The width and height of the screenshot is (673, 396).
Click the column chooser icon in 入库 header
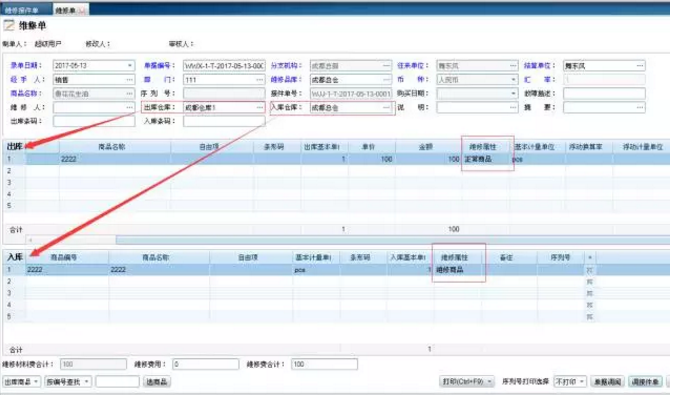[x=590, y=257]
